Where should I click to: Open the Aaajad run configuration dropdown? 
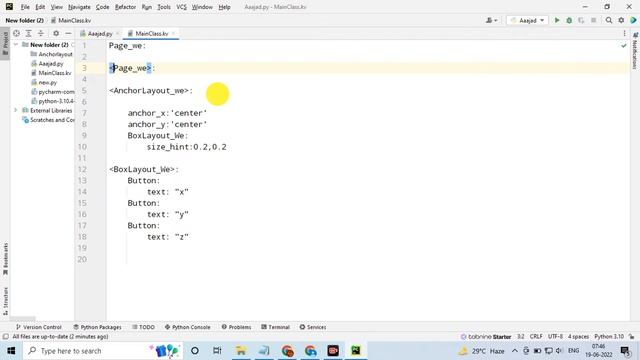pyautogui.click(x=527, y=20)
